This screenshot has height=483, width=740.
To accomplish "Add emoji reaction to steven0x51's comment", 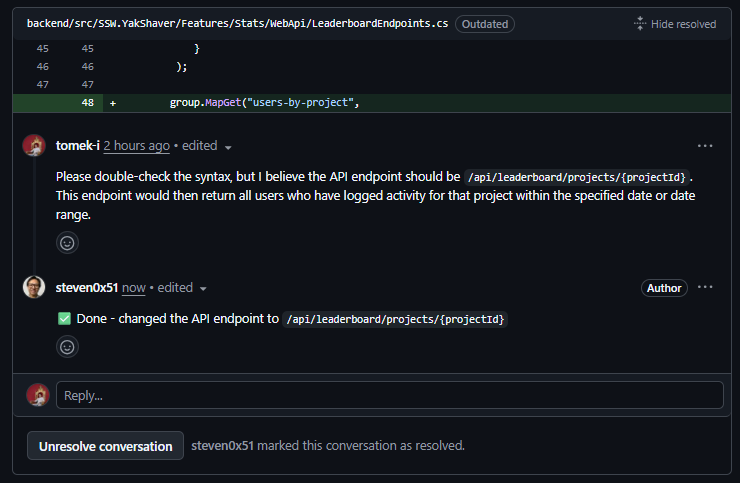I will pyautogui.click(x=67, y=347).
